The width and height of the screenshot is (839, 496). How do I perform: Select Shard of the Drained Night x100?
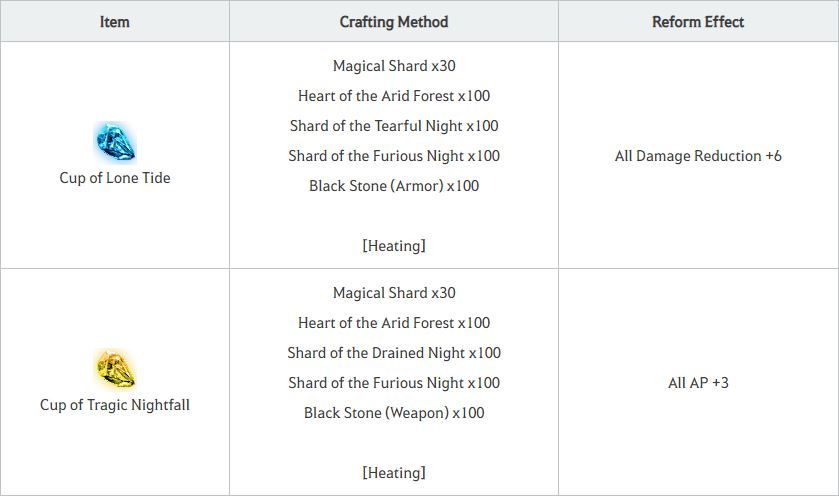(394, 353)
